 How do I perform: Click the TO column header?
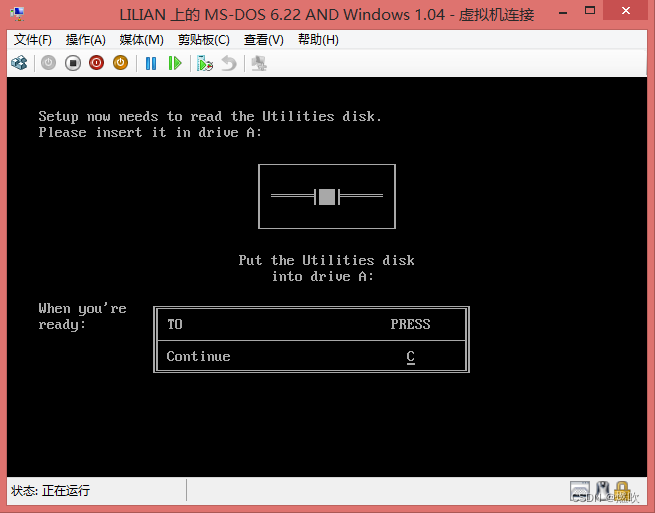click(175, 324)
